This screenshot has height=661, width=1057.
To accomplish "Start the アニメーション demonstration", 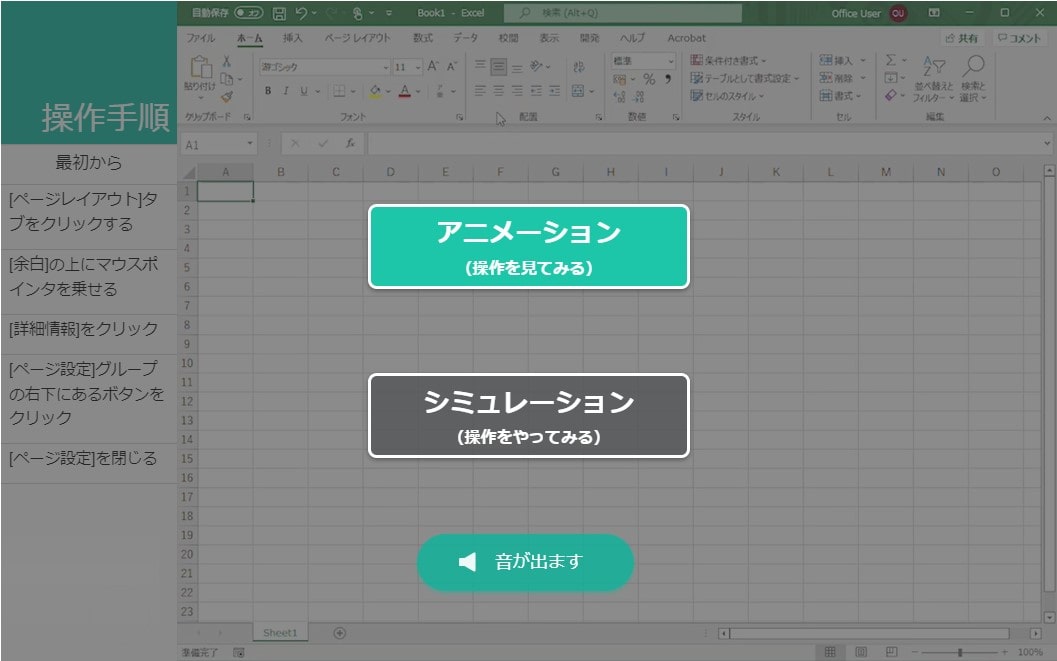I will pos(528,246).
